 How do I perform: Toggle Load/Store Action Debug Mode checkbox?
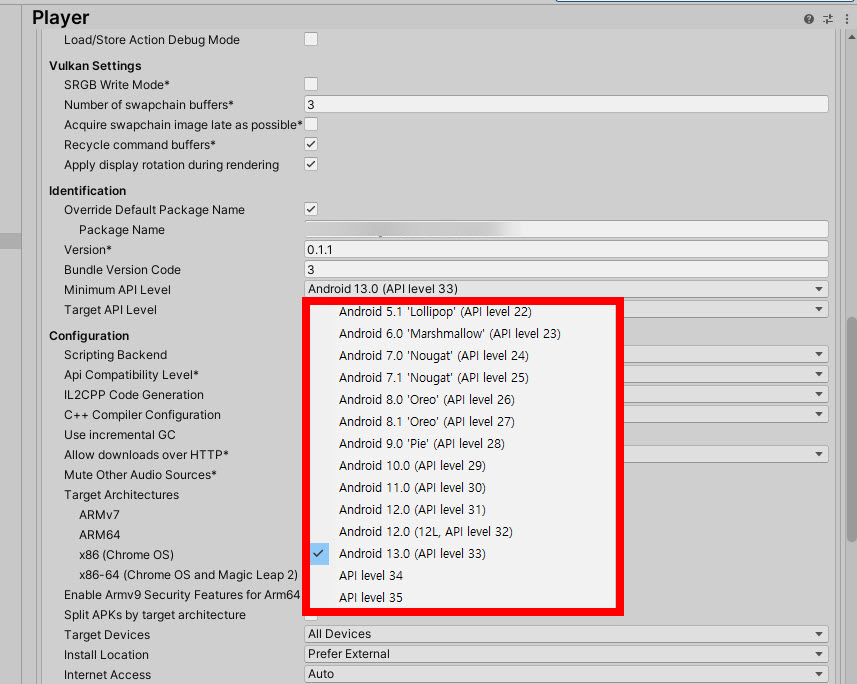[311, 39]
